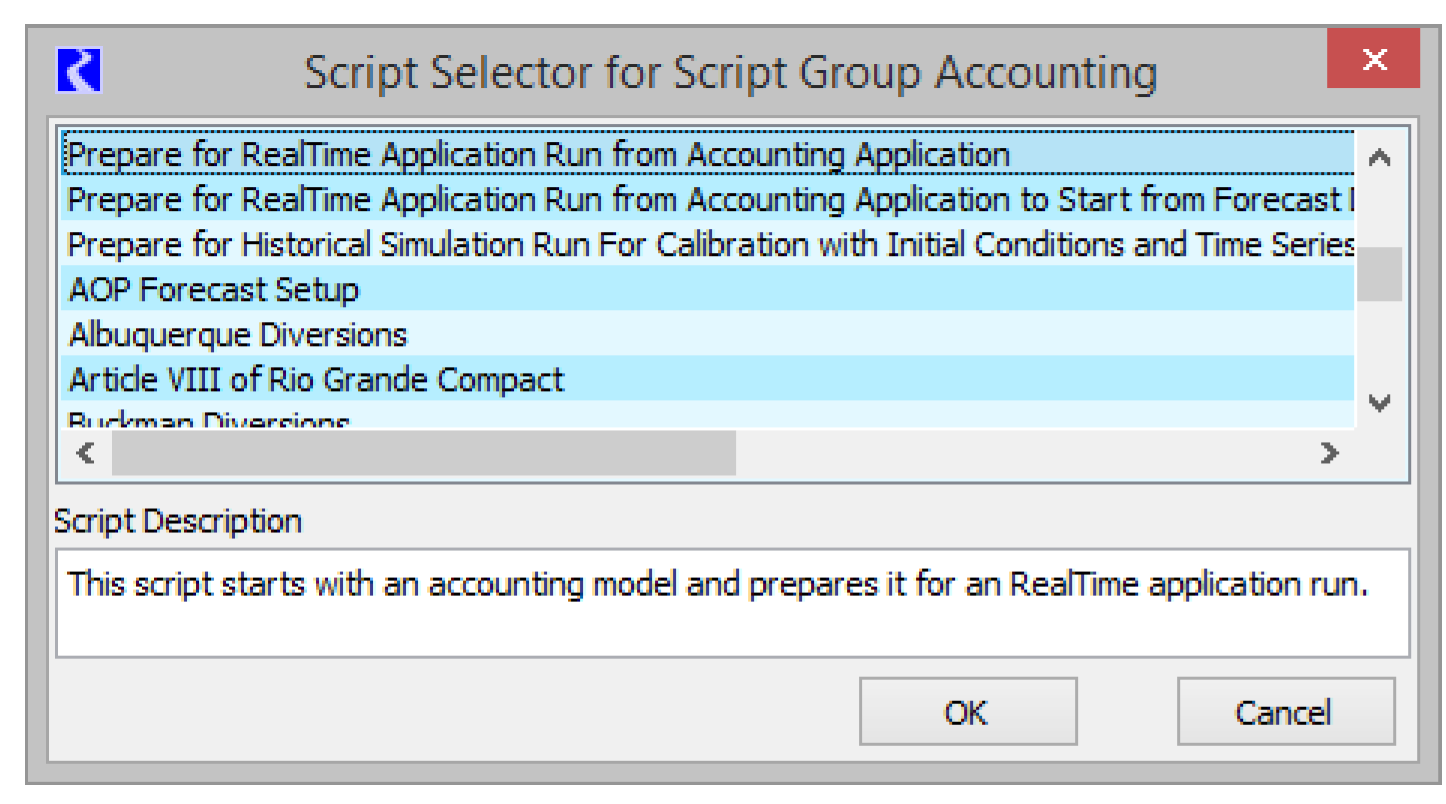Choose the Historical Simulation Run For Calibration script
This screenshot has width=1446, height=804.
[700, 245]
